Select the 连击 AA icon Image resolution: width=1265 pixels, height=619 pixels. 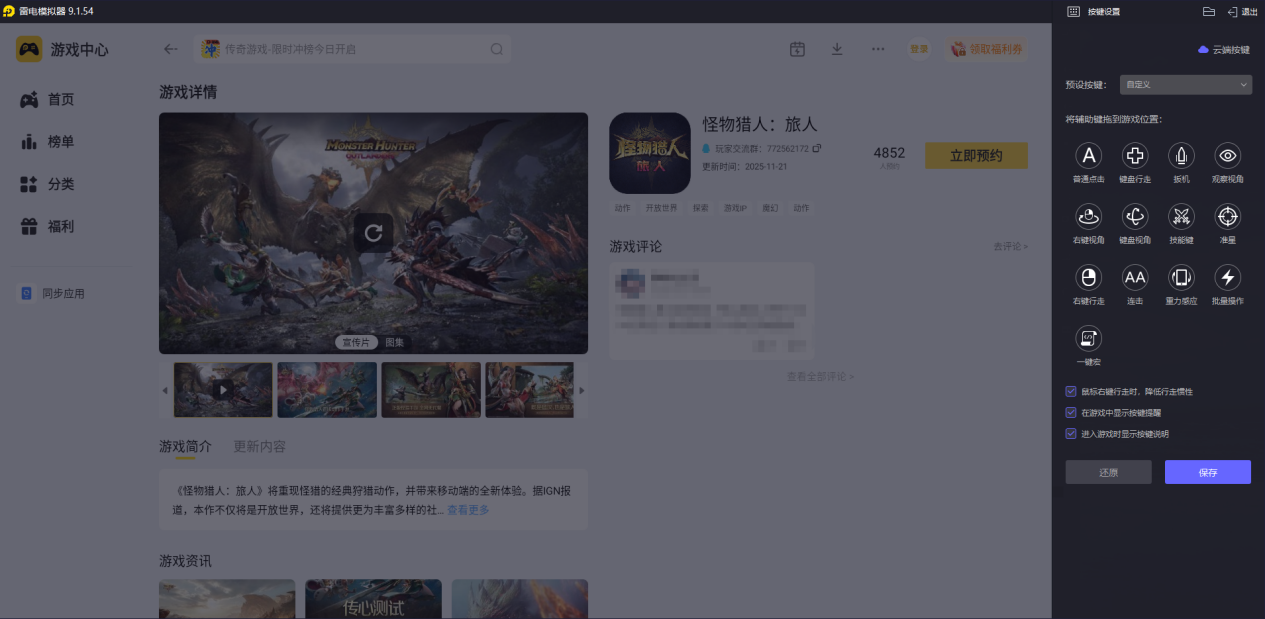[1135, 277]
